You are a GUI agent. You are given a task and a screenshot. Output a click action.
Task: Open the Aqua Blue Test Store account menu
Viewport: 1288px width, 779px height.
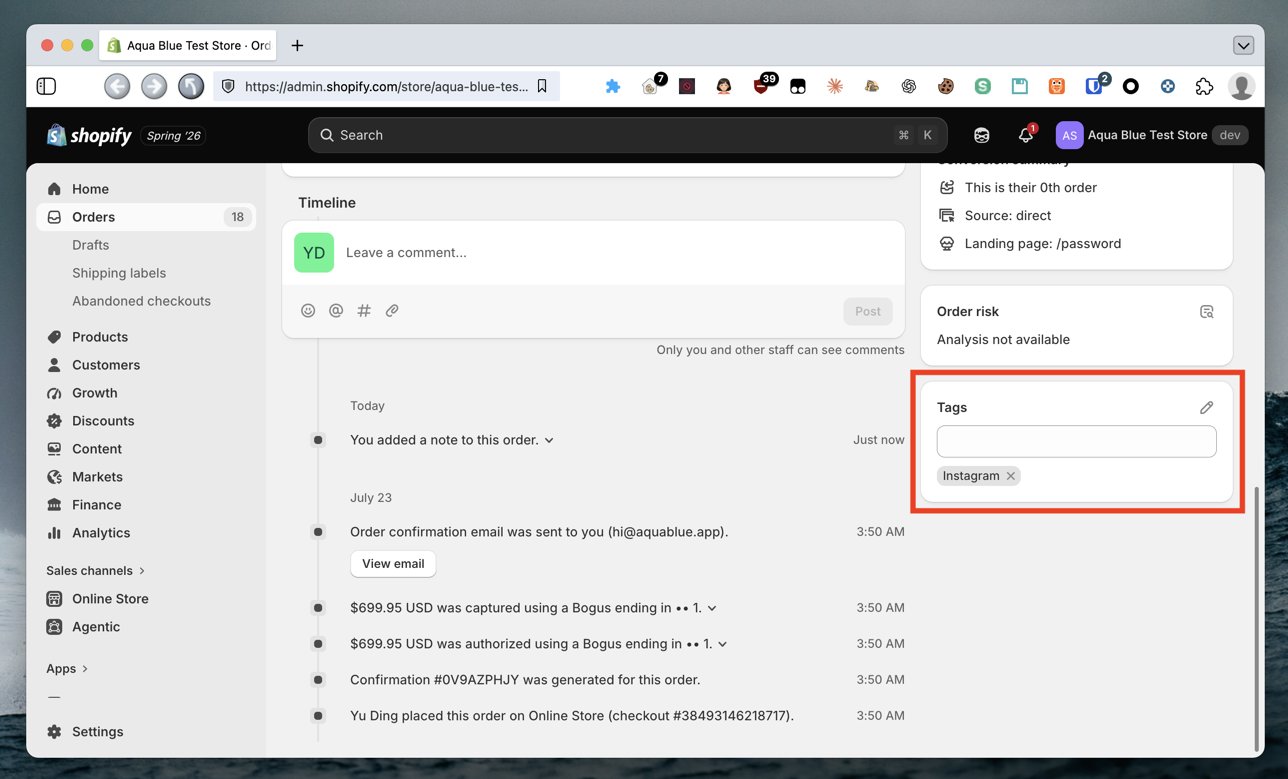tap(1152, 135)
